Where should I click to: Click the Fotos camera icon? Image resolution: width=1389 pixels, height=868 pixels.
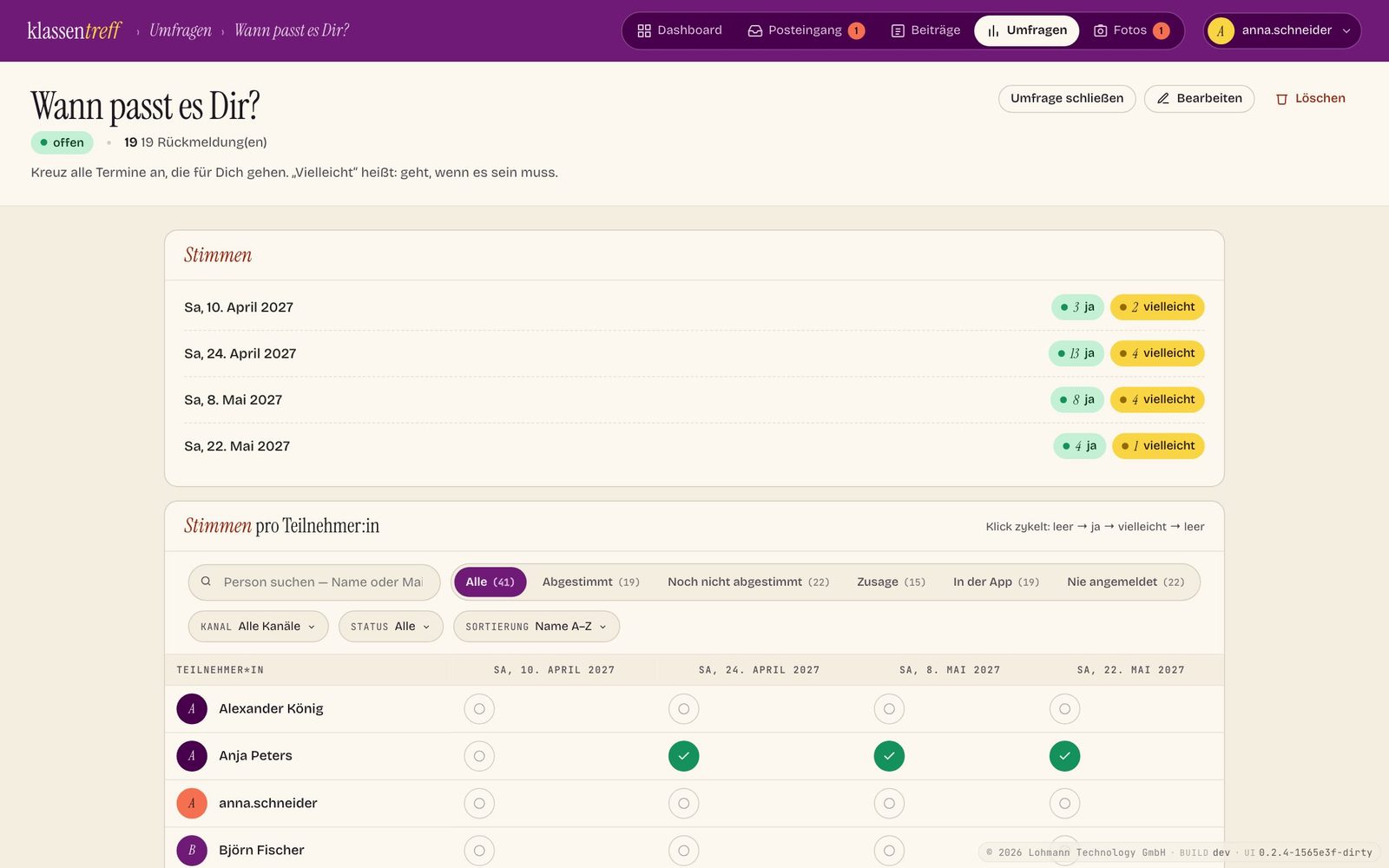[x=1100, y=30]
